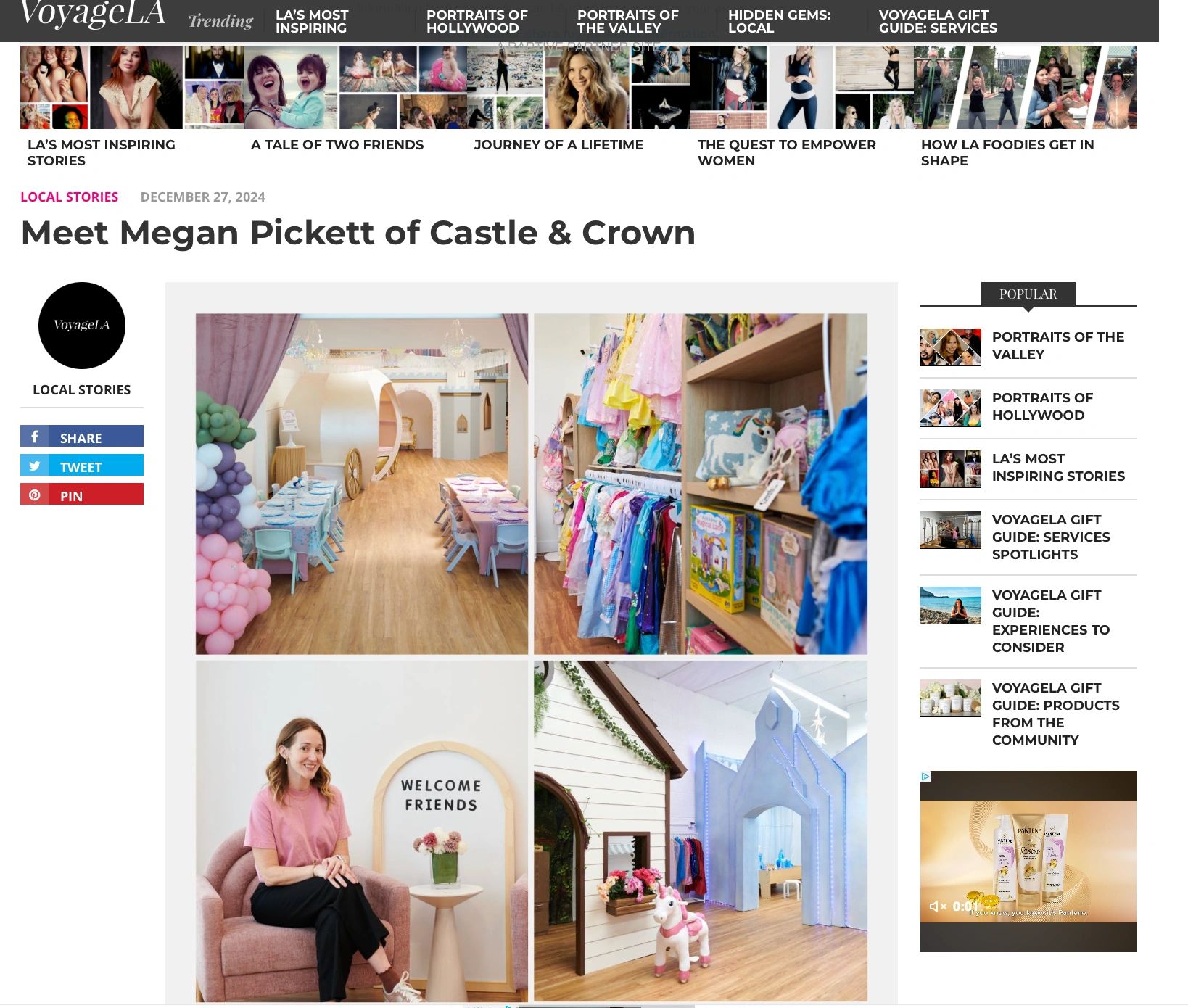Screen dimensions: 1188x1008
Task: Click the AdChoices icon on the ad
Action: point(925,777)
